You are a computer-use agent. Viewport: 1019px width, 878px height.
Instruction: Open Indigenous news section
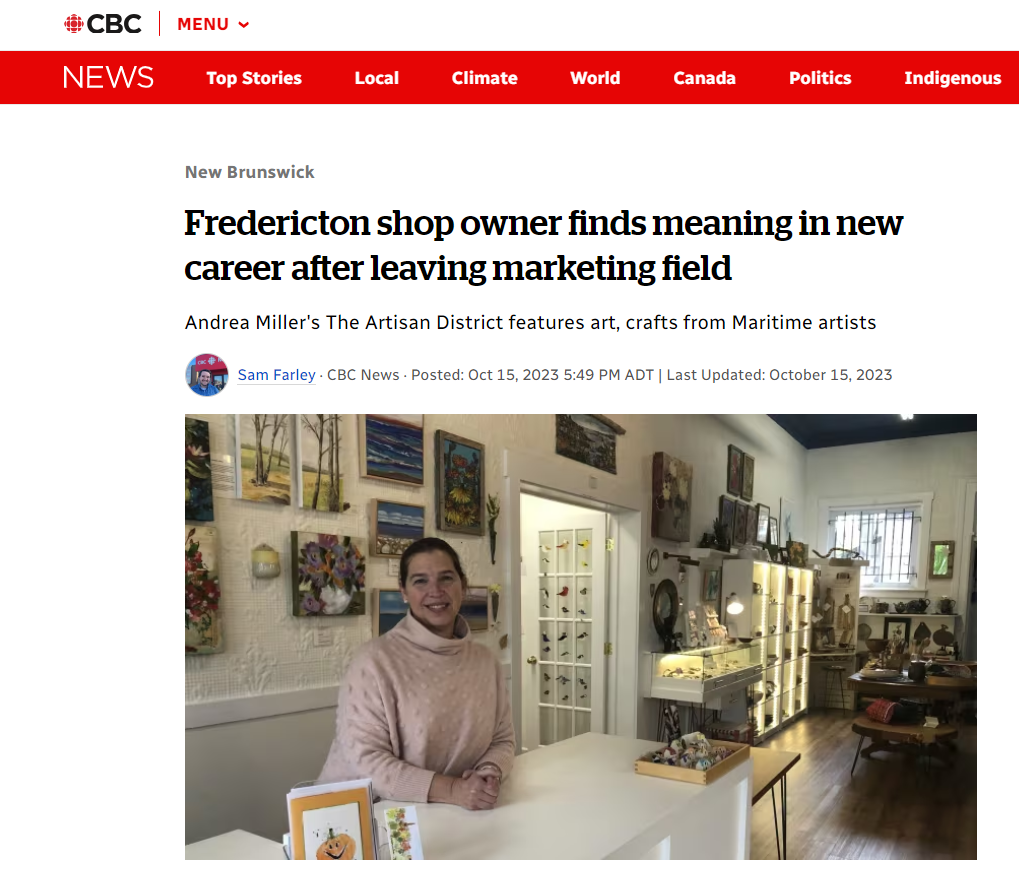pos(952,78)
